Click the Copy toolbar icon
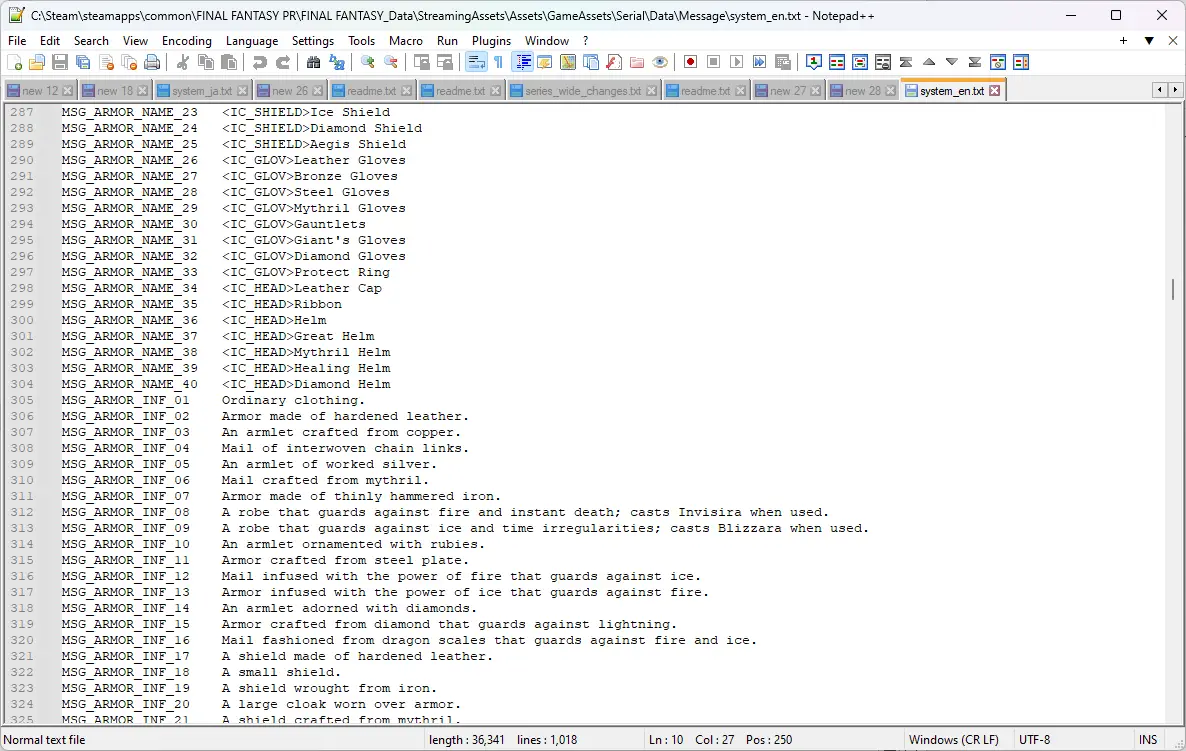The width and height of the screenshot is (1186, 751). point(205,63)
